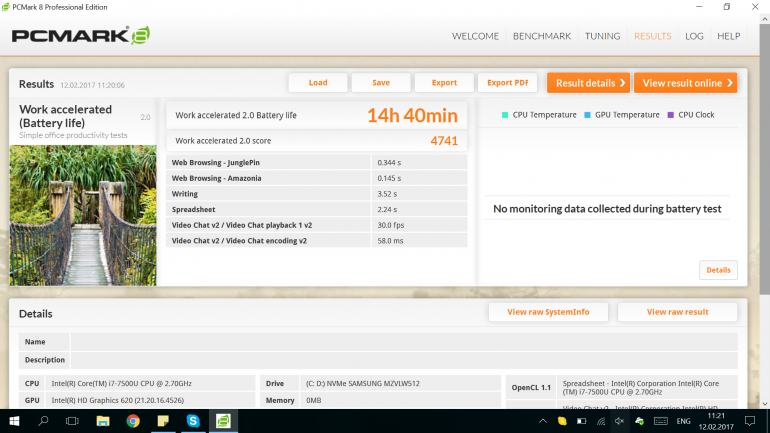Select 'Video Chat encoding v2' row
The height and width of the screenshot is (433, 770).
(317, 241)
